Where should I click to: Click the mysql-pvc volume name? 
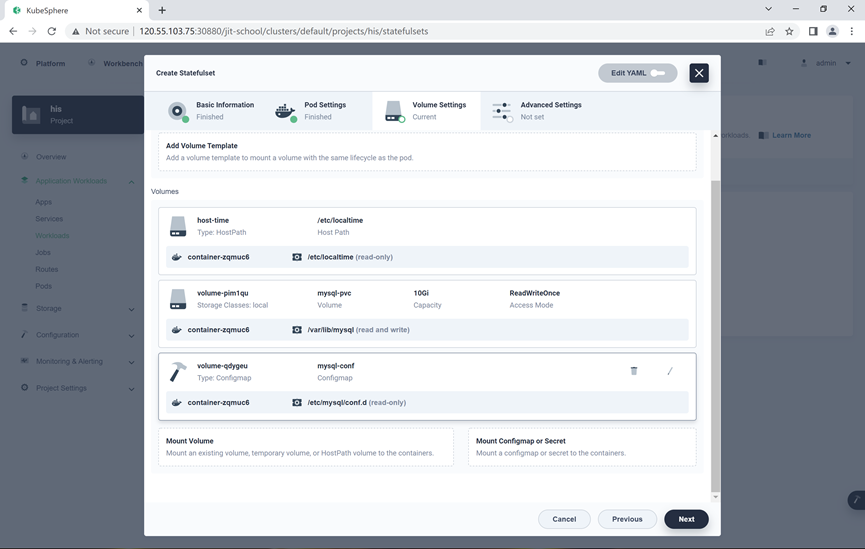tap(334, 293)
